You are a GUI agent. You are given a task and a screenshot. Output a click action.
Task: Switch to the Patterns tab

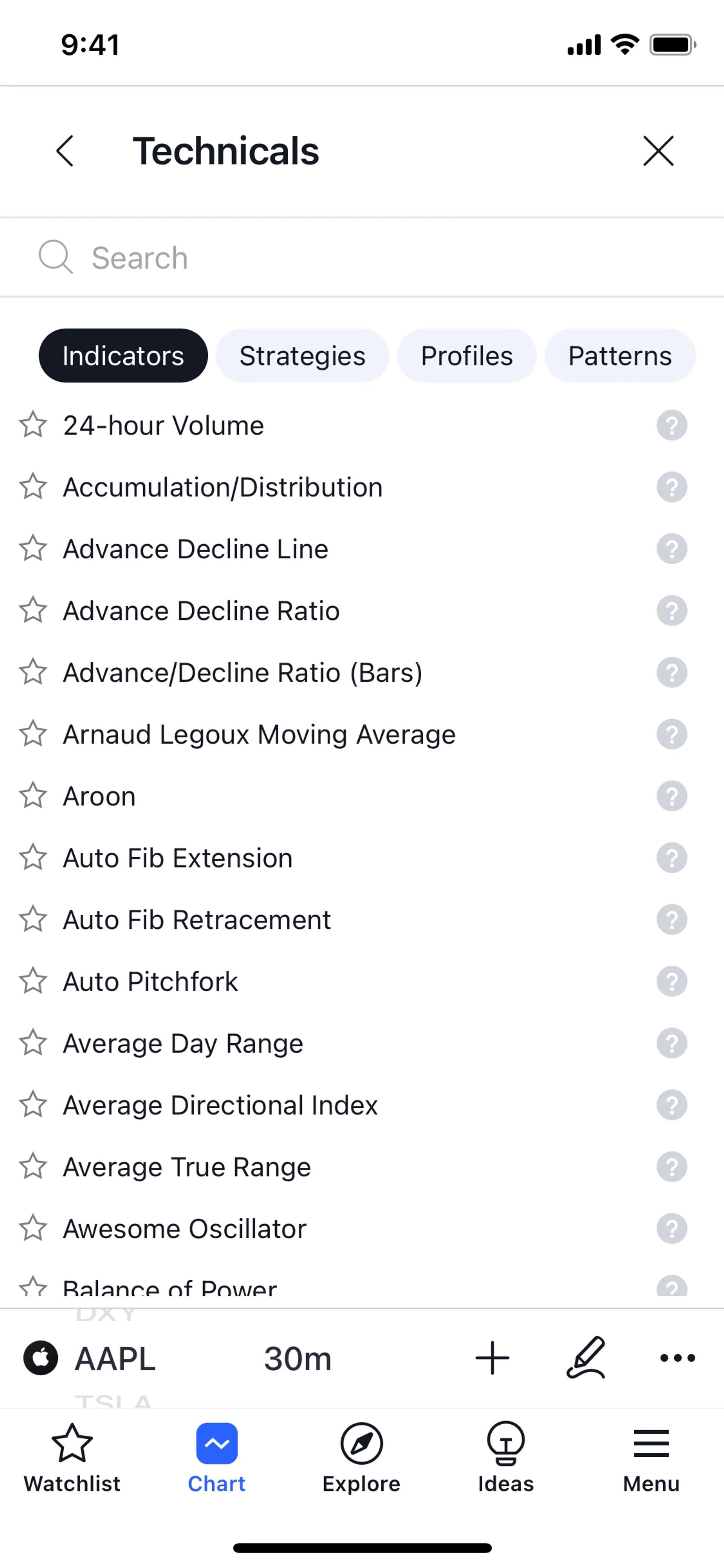tap(619, 356)
